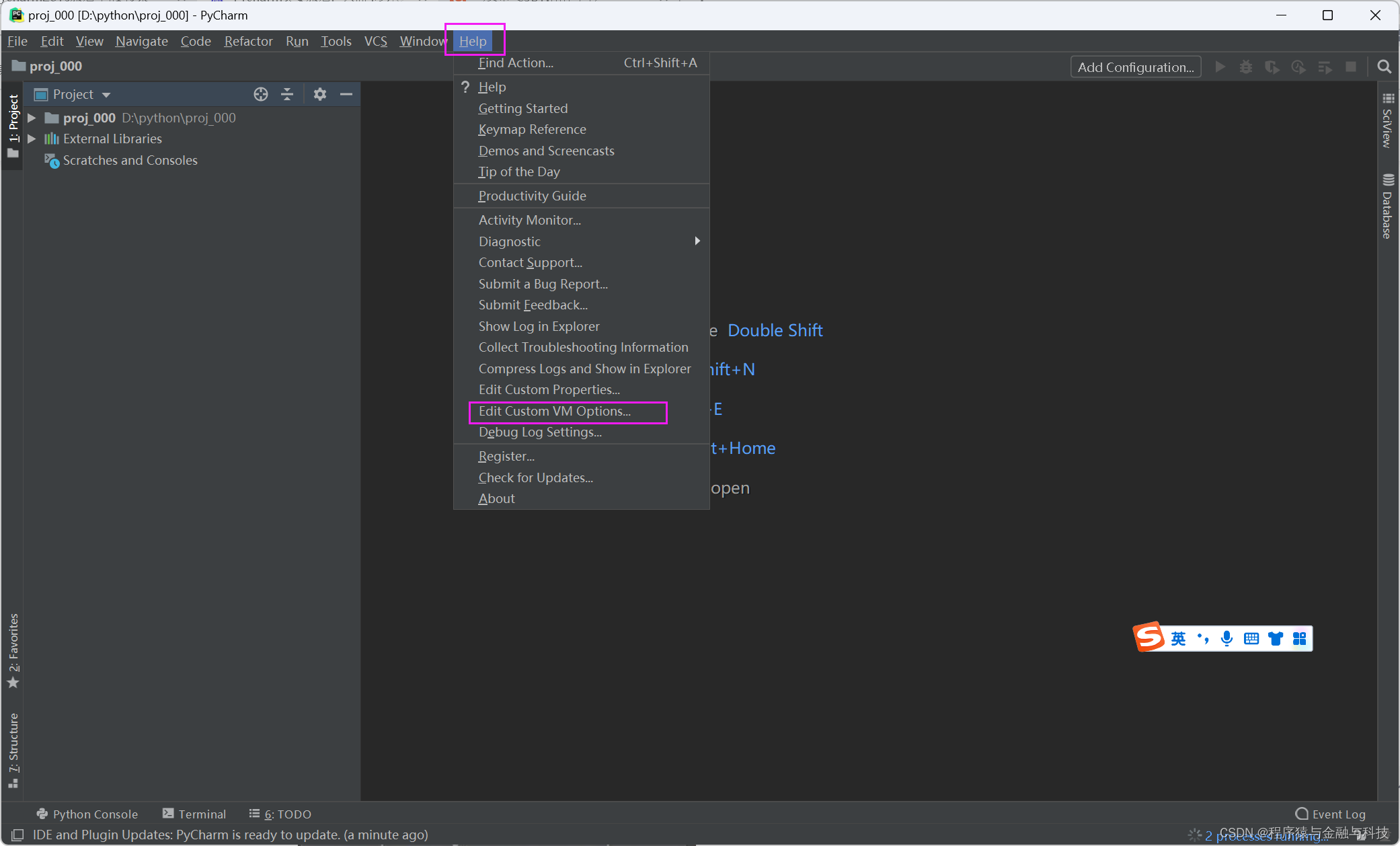Expand the proj_000 folder in the tree
The image size is (1400, 846).
(x=32, y=118)
